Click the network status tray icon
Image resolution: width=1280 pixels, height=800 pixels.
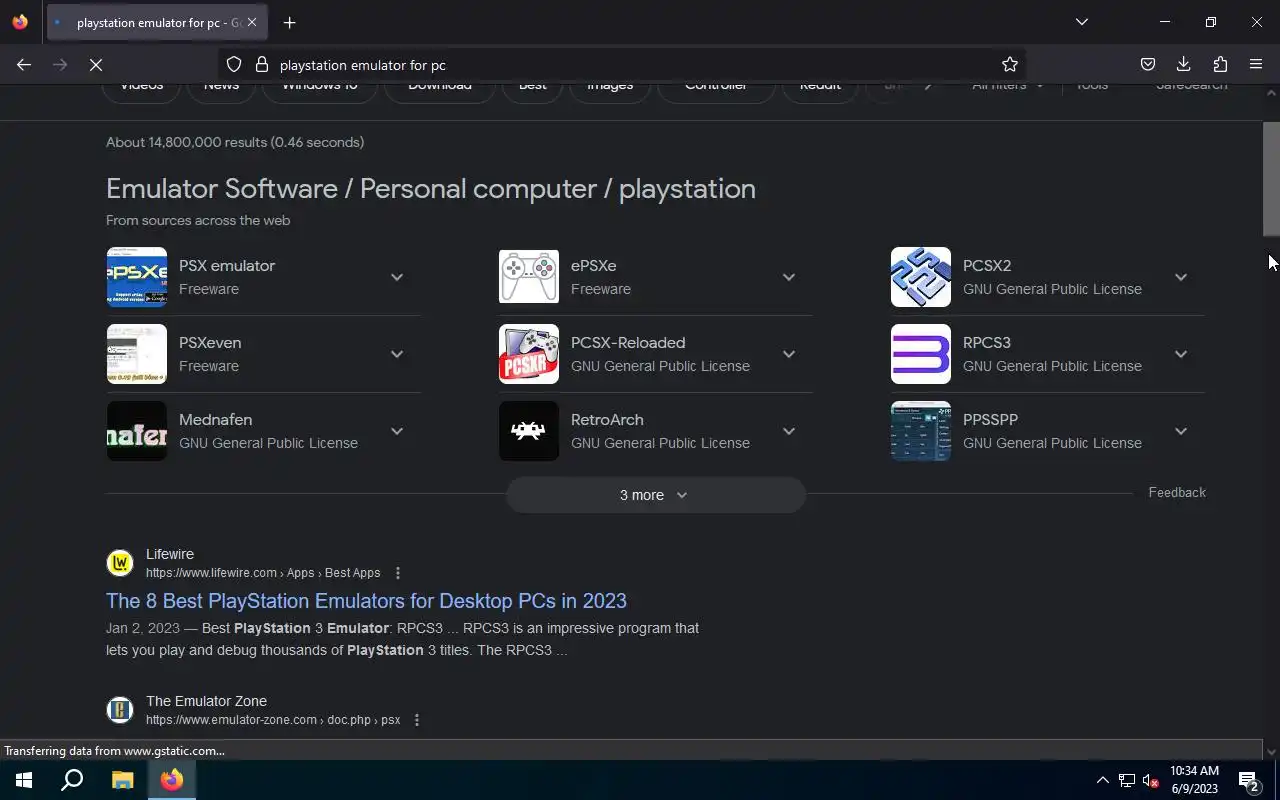(x=1127, y=780)
